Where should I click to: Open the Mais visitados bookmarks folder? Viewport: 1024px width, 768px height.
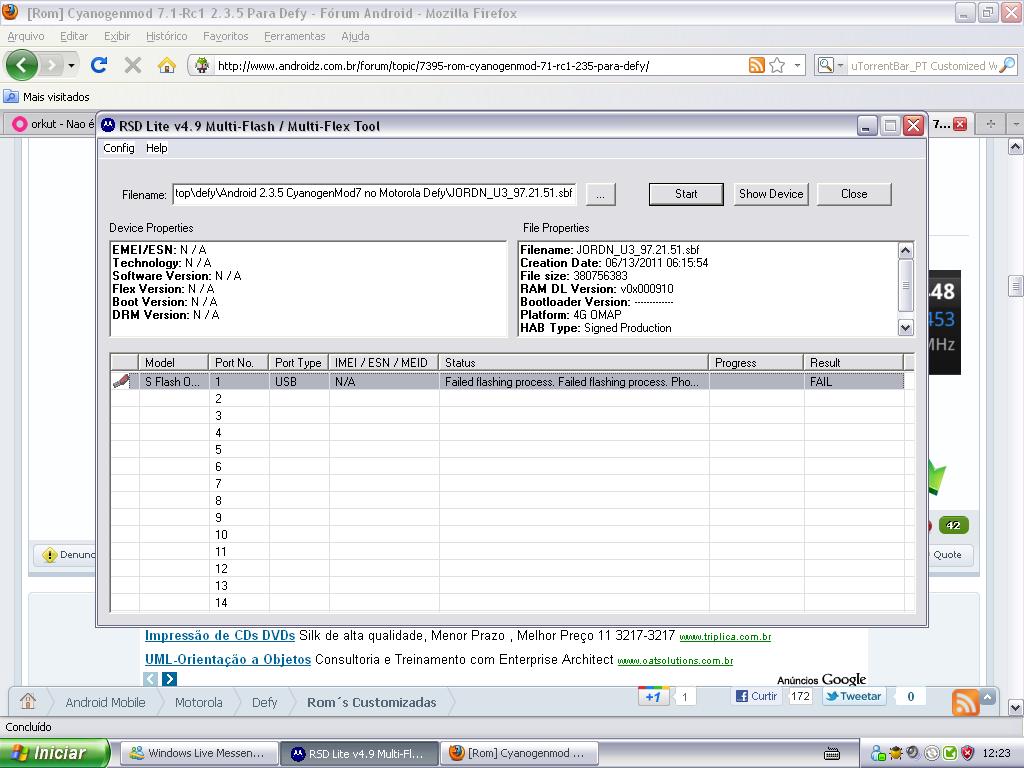coord(47,97)
